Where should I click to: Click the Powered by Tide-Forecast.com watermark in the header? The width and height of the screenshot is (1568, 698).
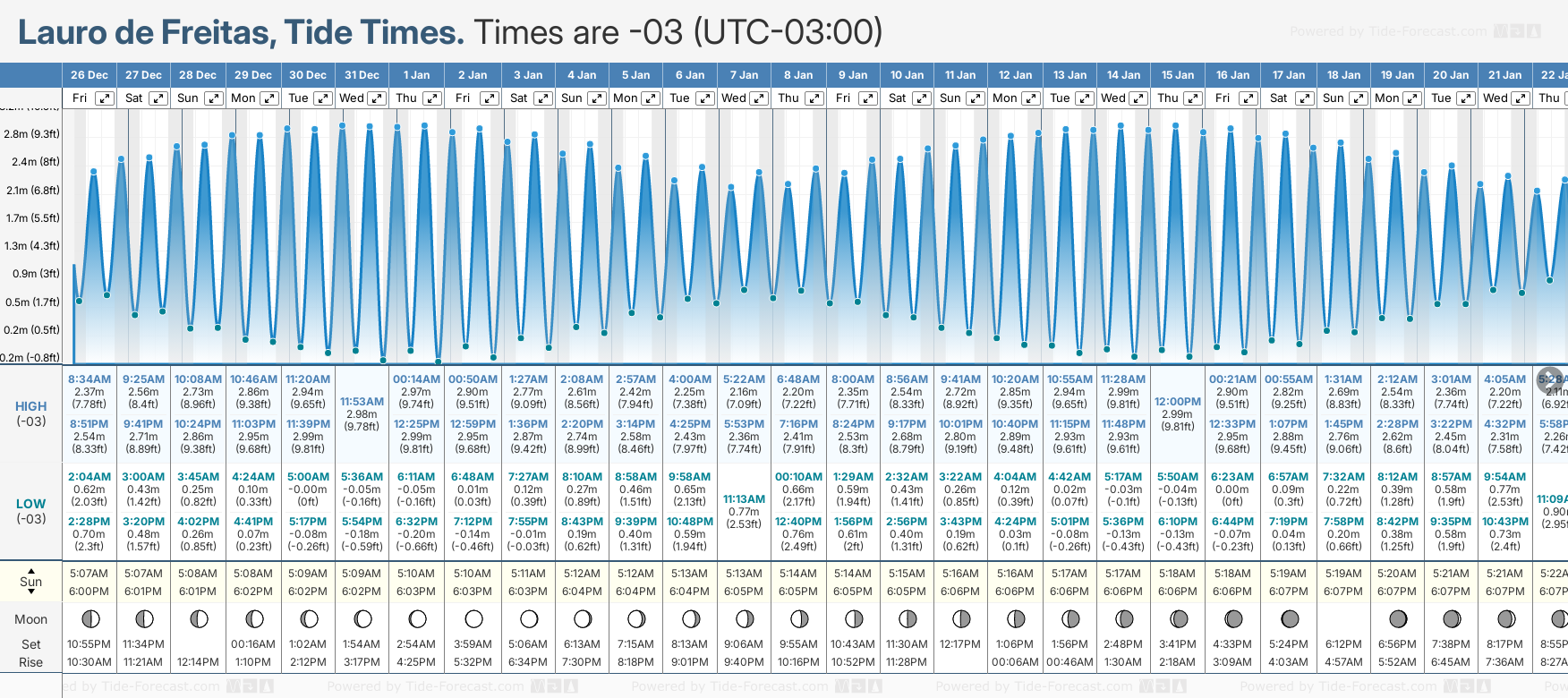pos(1388,31)
